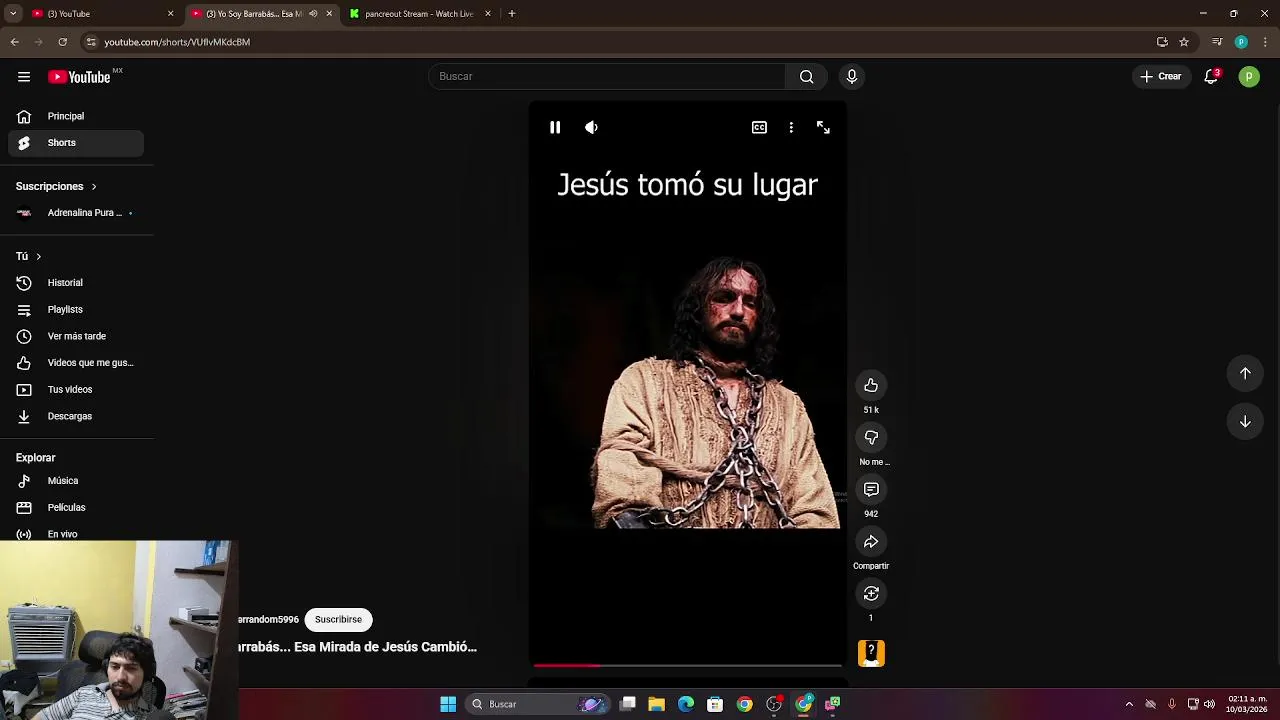Open Historial in the sidebar
The height and width of the screenshot is (720, 1280).
(x=76, y=283)
